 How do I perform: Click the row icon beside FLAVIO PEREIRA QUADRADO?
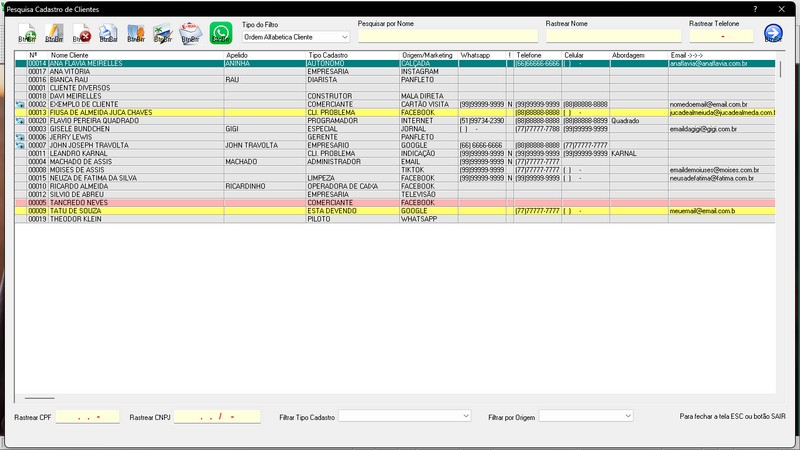(20, 121)
